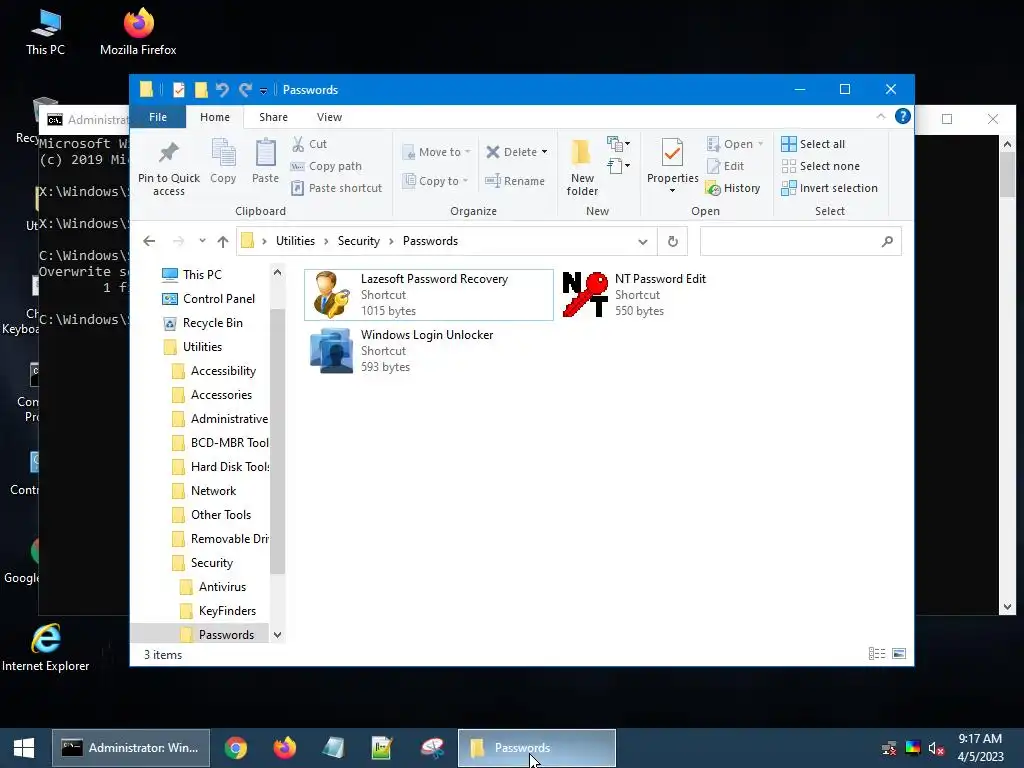The width and height of the screenshot is (1024, 768).
Task: Click quick access Properties icon in title bar
Action: (x=179, y=89)
